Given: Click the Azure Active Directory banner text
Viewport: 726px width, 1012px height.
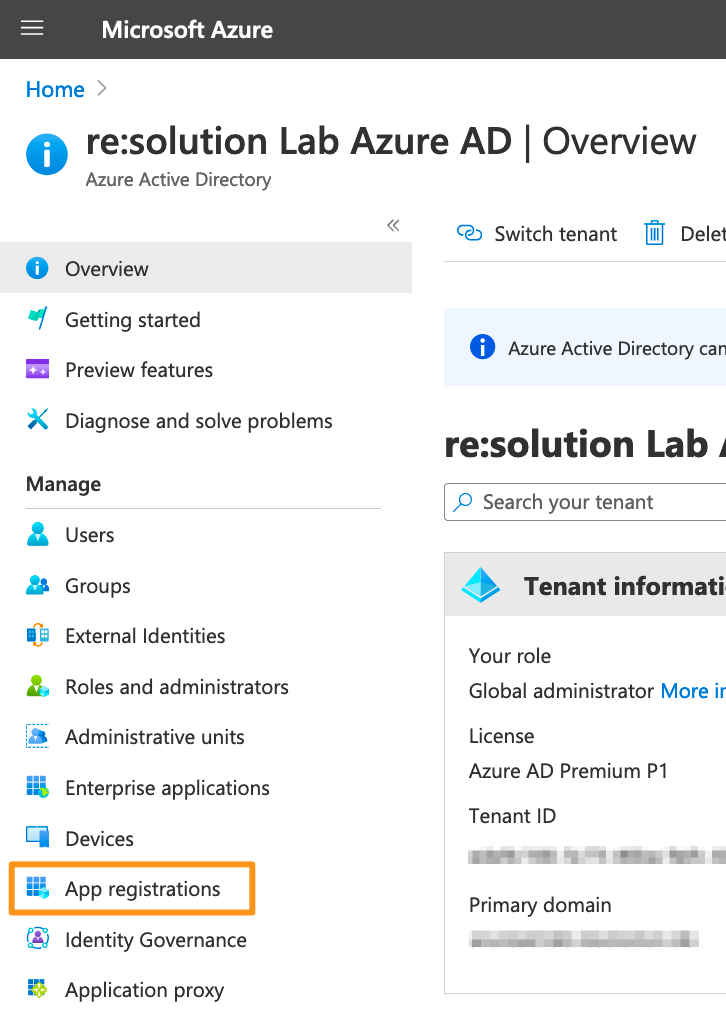Looking at the screenshot, I should pyautogui.click(x=616, y=349).
